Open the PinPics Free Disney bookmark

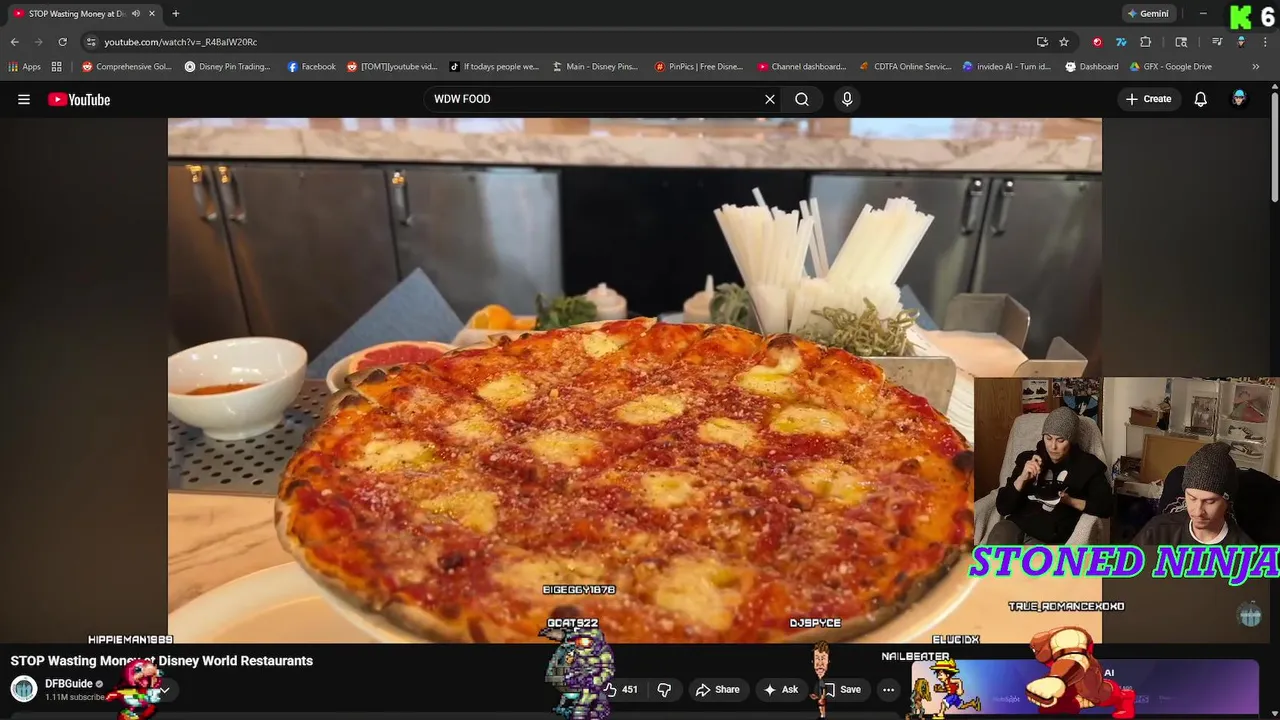[699, 67]
